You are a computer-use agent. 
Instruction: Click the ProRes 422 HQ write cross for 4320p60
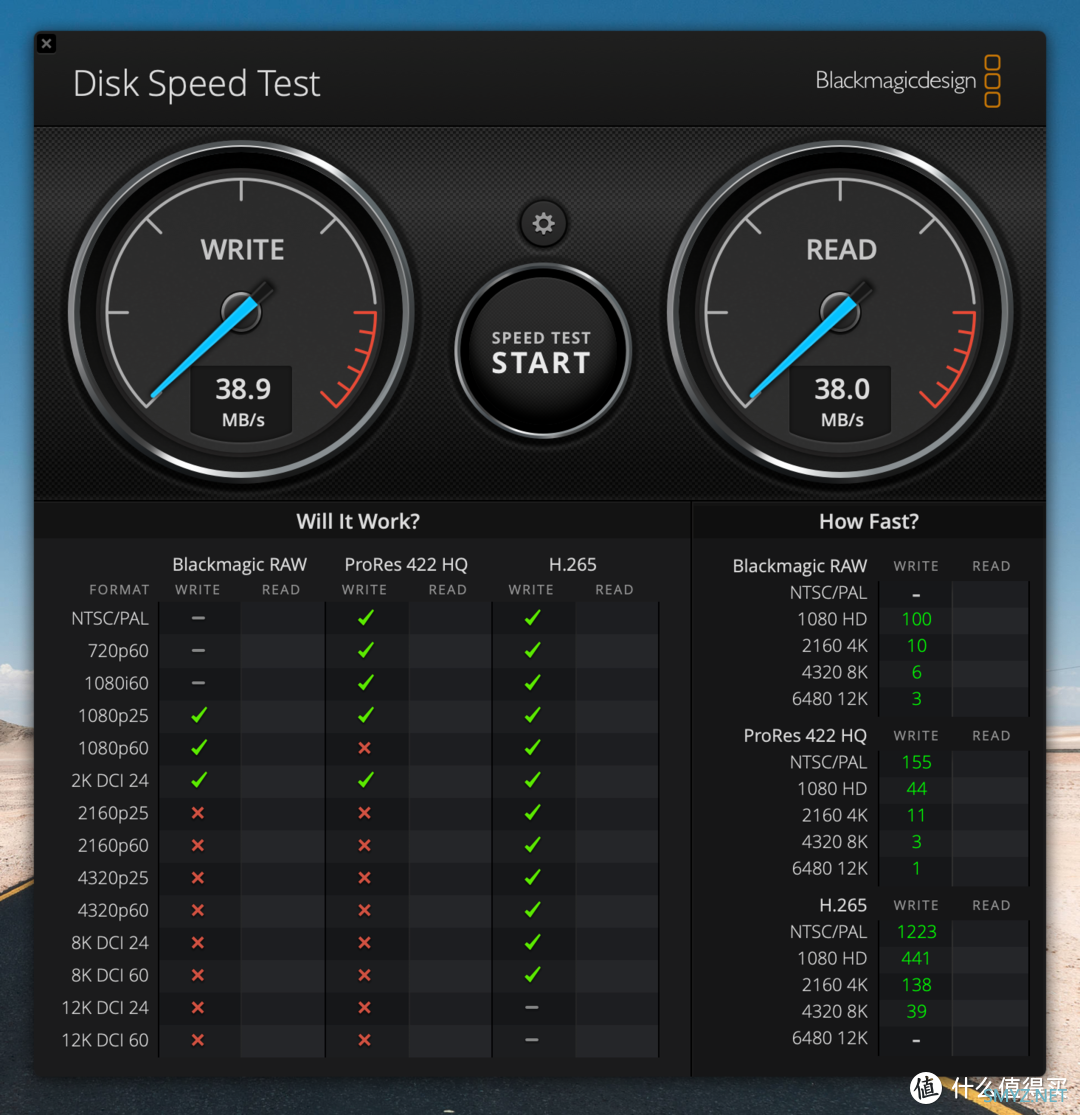click(365, 910)
